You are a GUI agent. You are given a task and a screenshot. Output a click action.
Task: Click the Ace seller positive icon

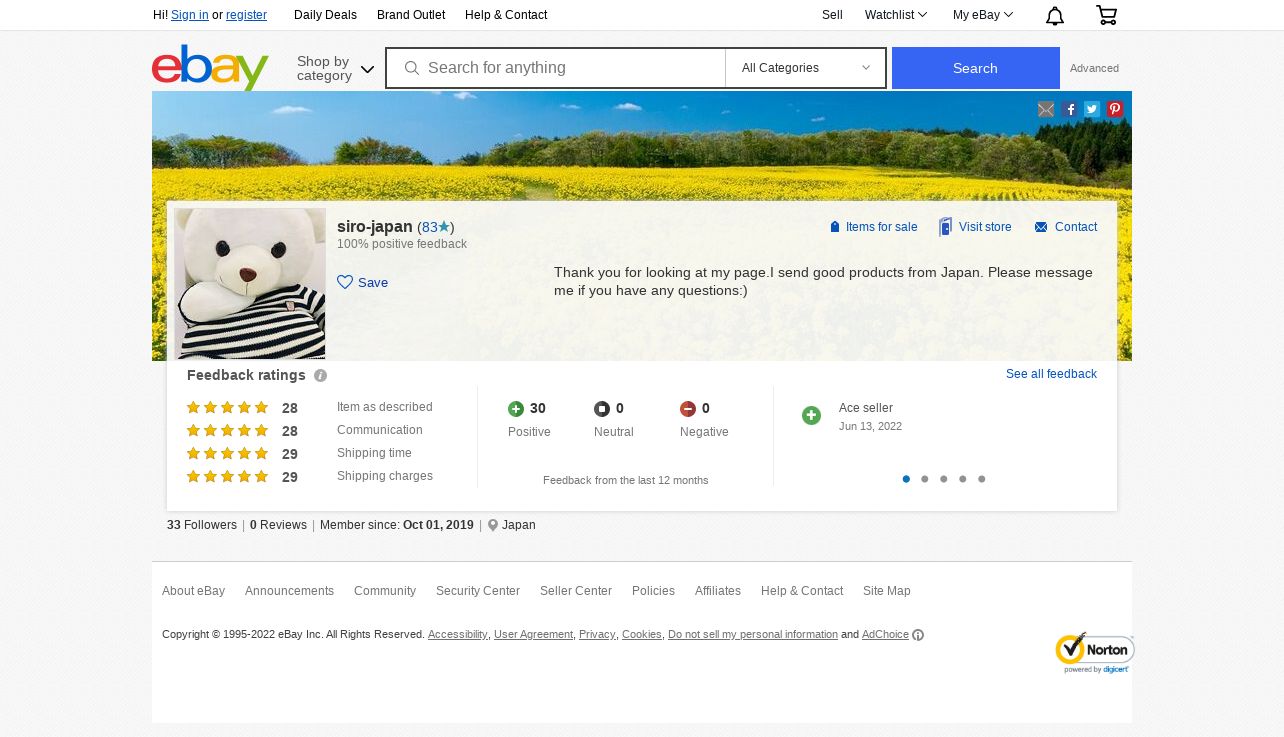coord(811,415)
